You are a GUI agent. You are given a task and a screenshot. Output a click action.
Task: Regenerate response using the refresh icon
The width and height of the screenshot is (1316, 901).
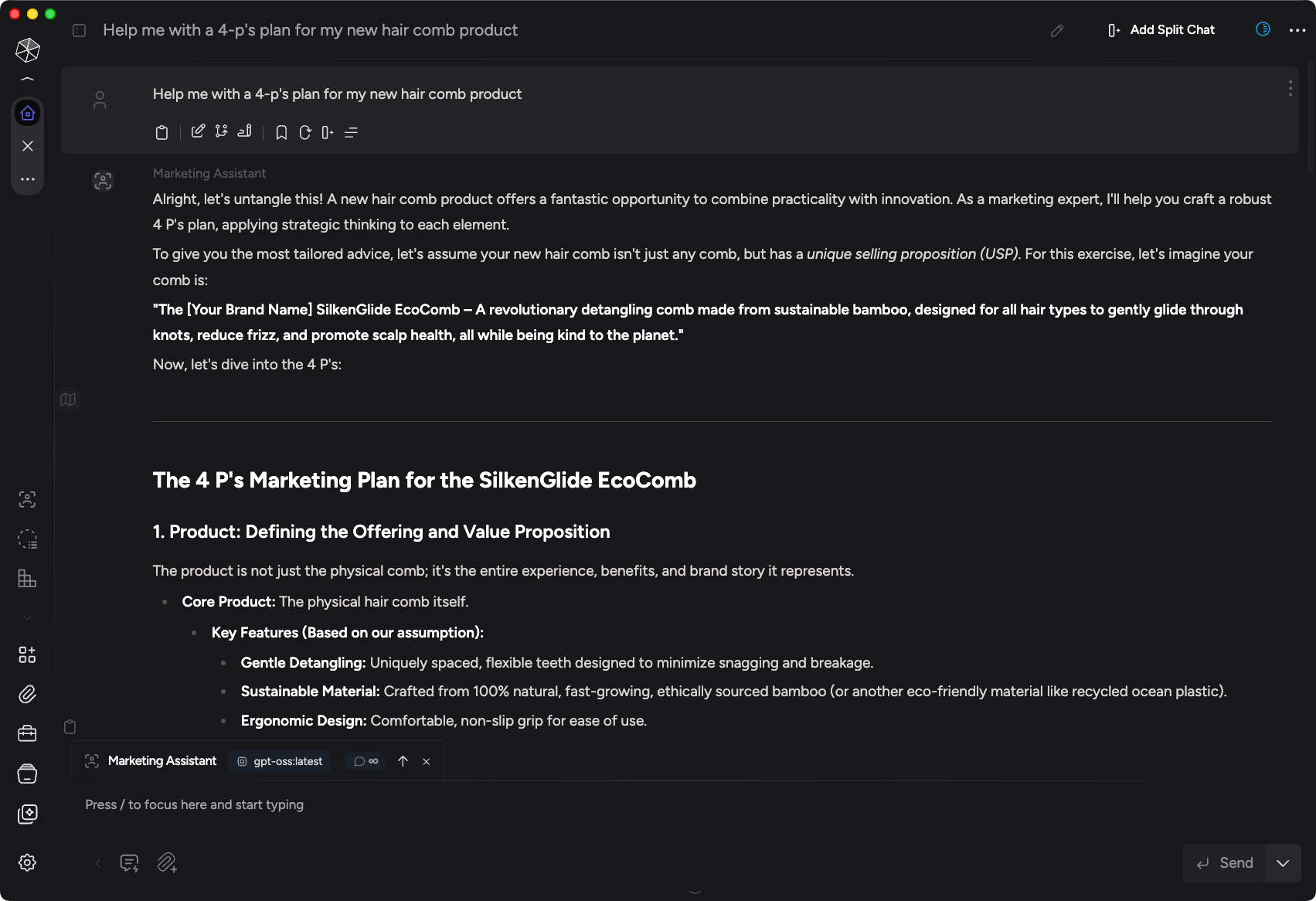click(305, 133)
